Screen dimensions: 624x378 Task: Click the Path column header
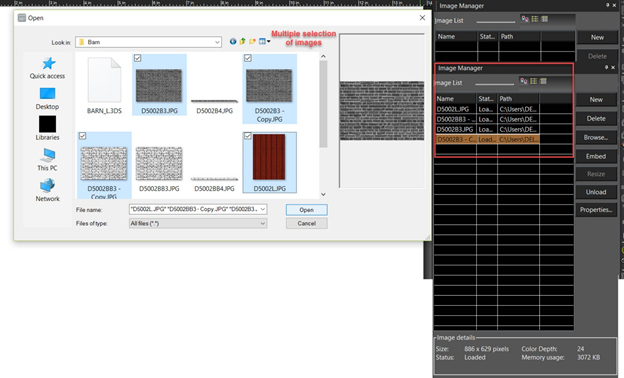tap(518, 99)
